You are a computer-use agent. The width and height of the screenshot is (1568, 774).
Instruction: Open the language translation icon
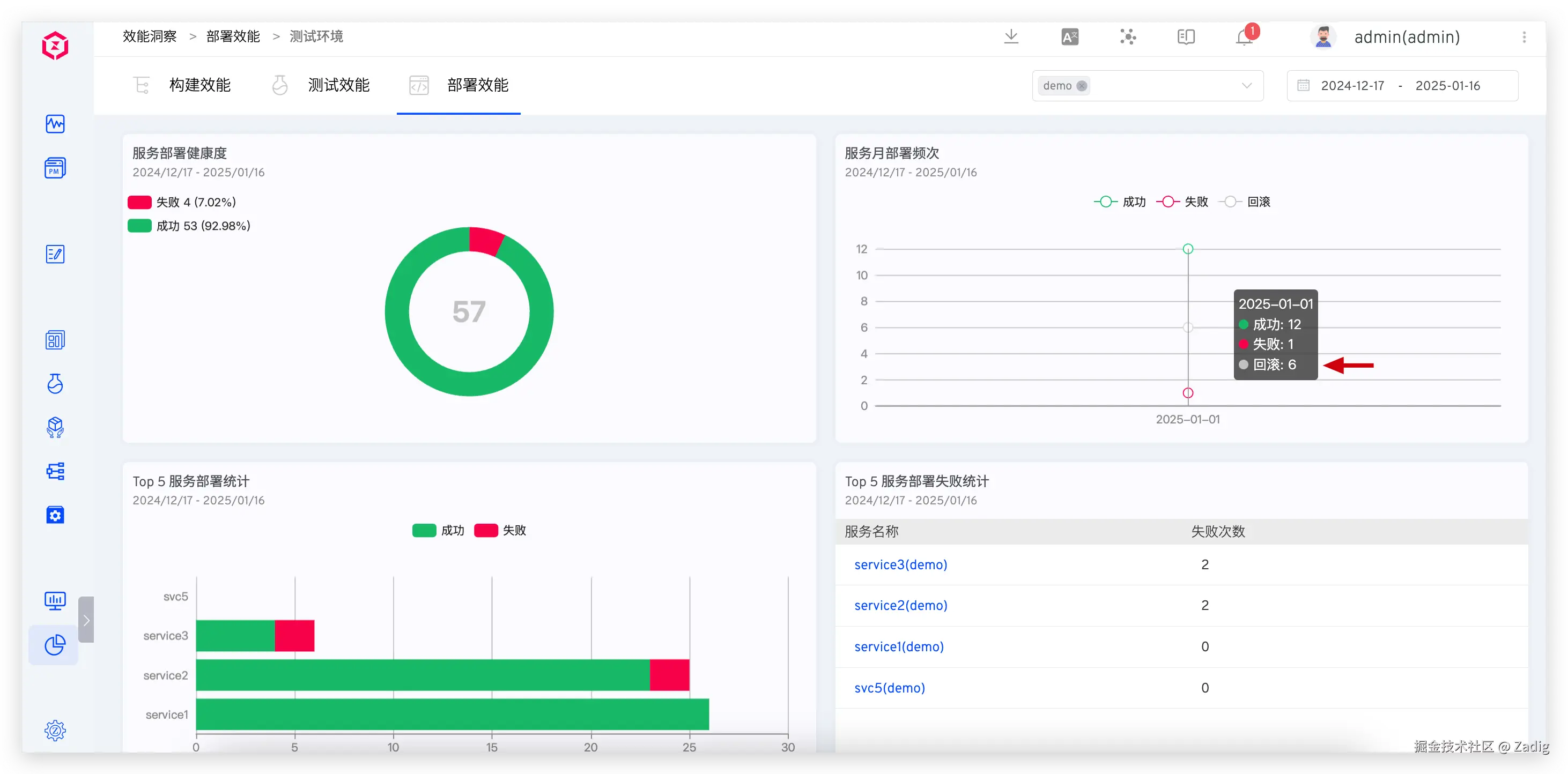(x=1069, y=37)
